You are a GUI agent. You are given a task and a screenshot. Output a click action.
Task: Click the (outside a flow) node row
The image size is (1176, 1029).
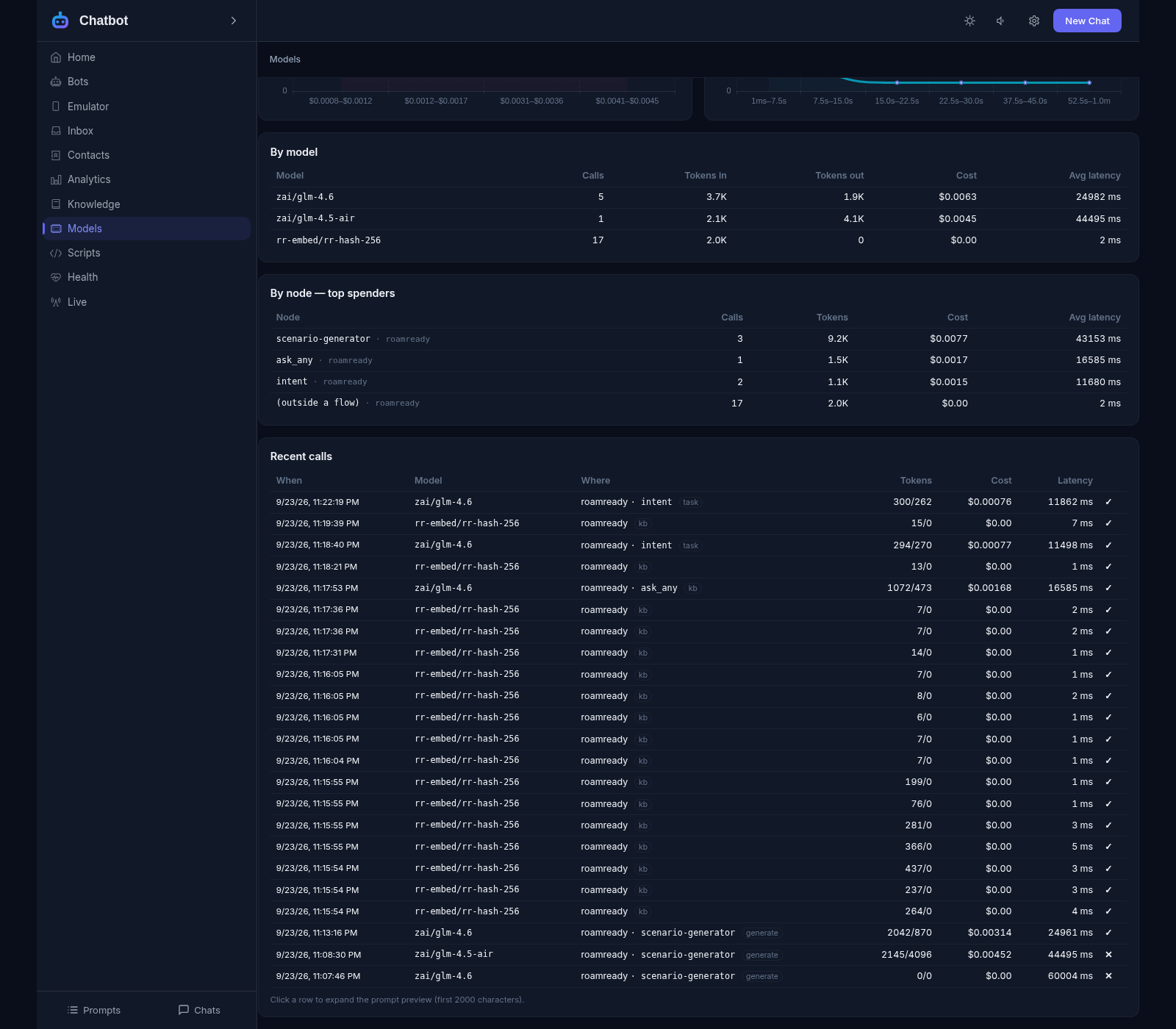(698, 404)
